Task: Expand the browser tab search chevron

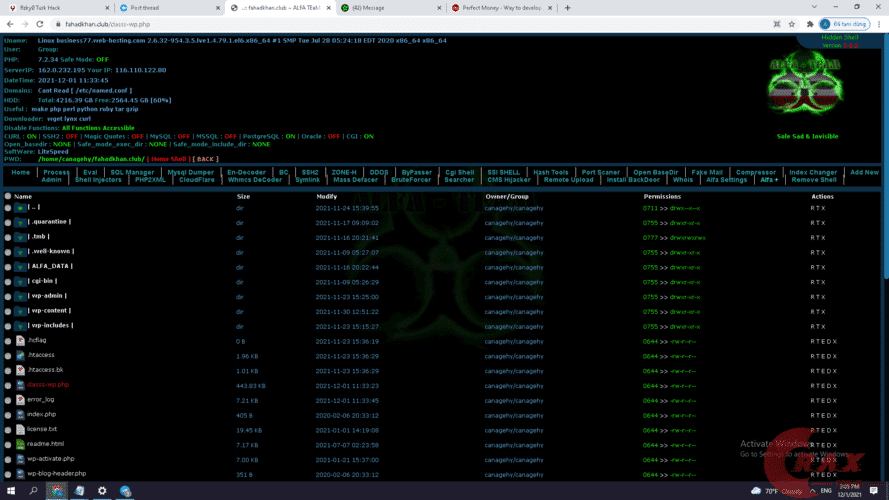Action: [814, 7]
